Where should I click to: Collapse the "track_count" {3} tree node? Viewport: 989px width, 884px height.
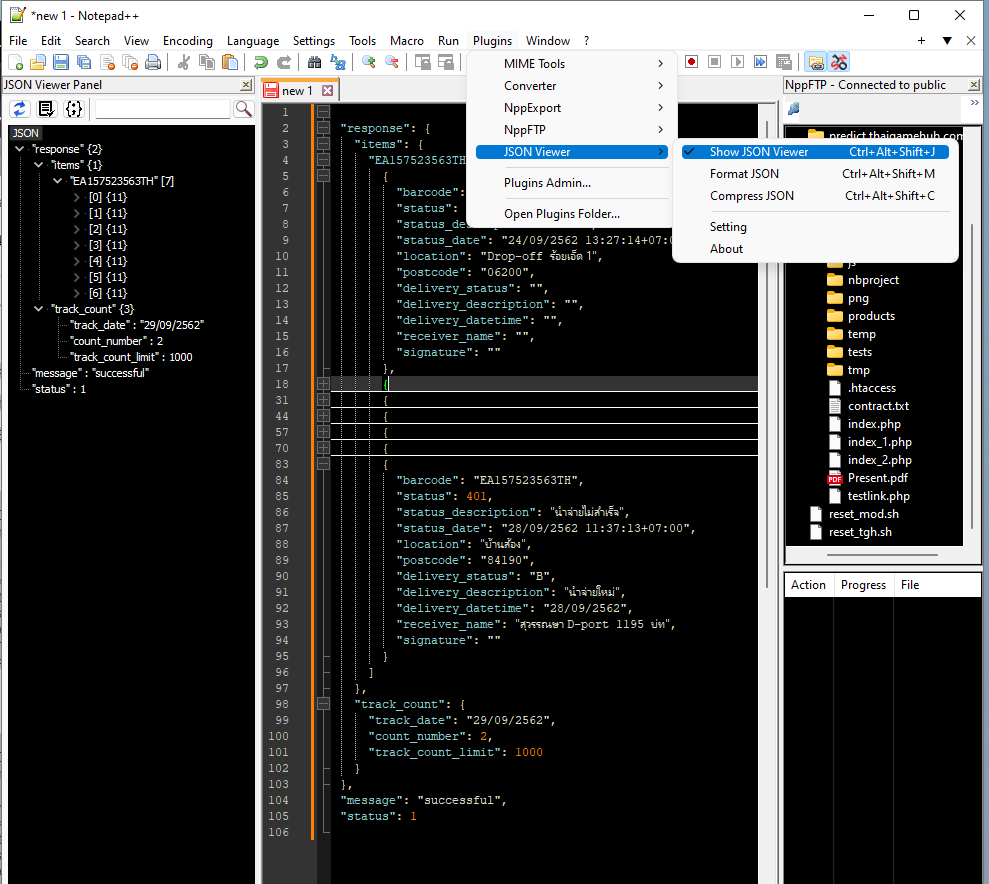click(x=38, y=309)
